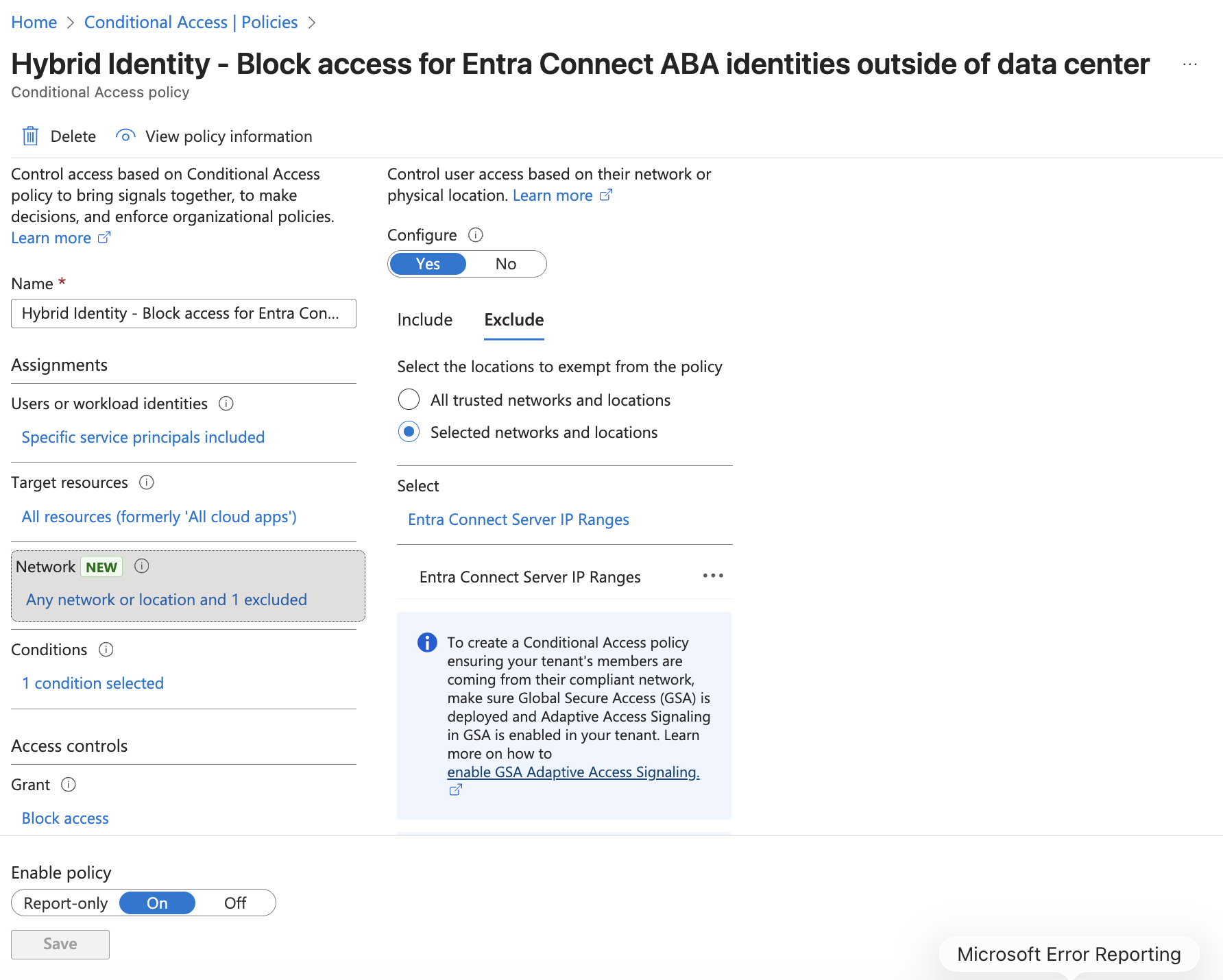Set Enable policy to Off
Screen dimensions: 1223x980
(x=235, y=903)
